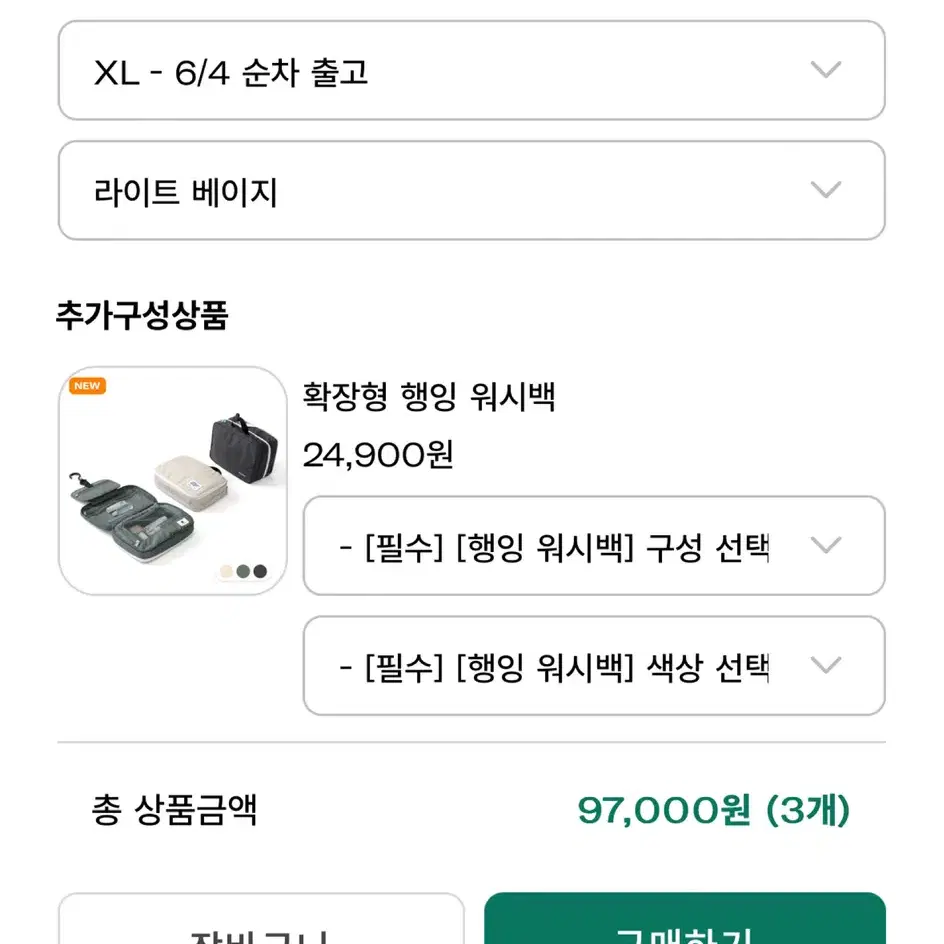Screen dimensions: 944x944
Task: Tap the white 장바구니 cart button
Action: pyautogui.click(x=261, y=919)
